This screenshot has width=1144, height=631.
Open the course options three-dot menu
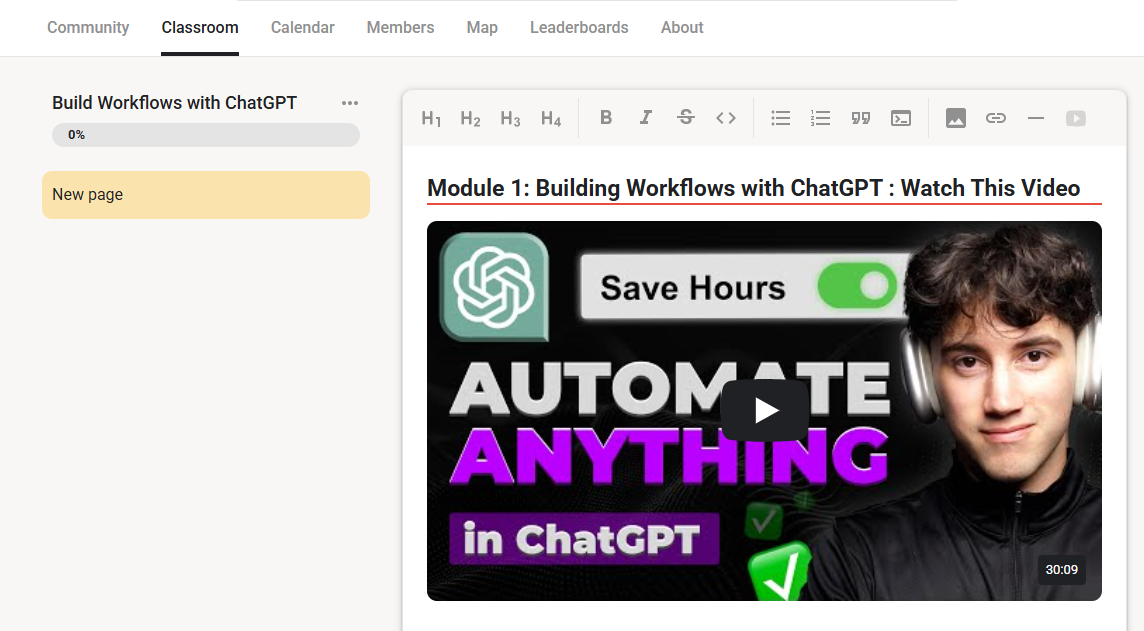click(x=350, y=103)
